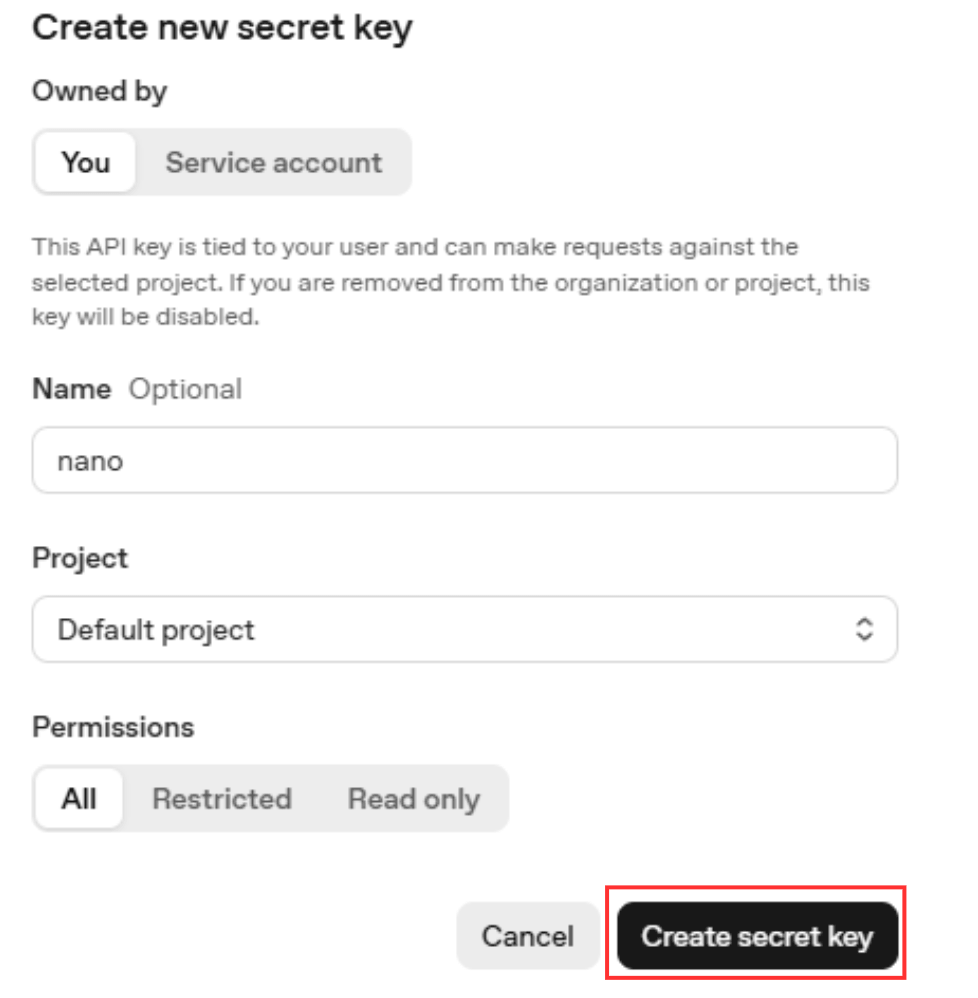Focus the Name field containing "nano"
This screenshot has width=978, height=998.
coord(464,461)
